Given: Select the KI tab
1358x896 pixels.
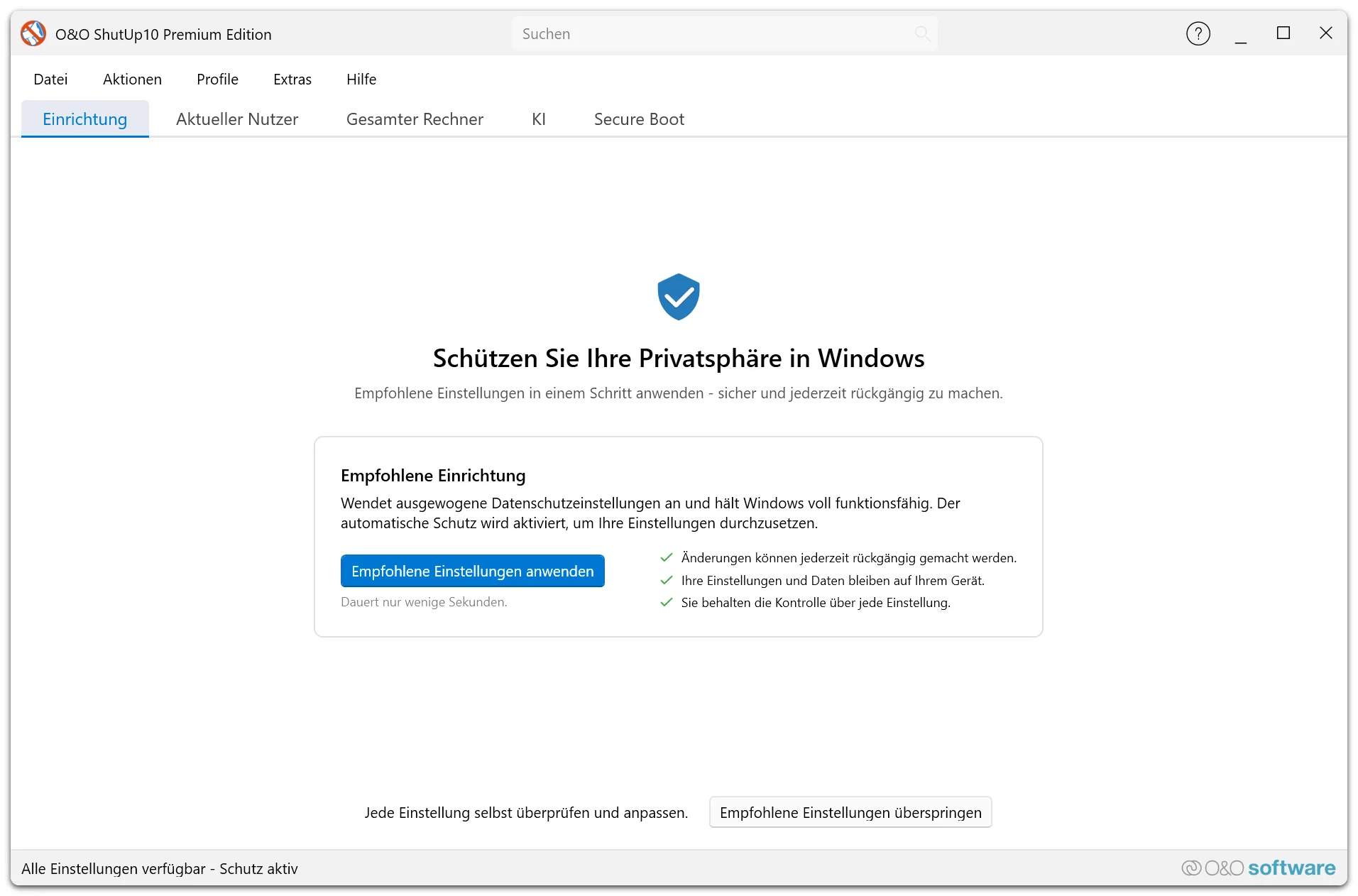Looking at the screenshot, I should pyautogui.click(x=539, y=119).
